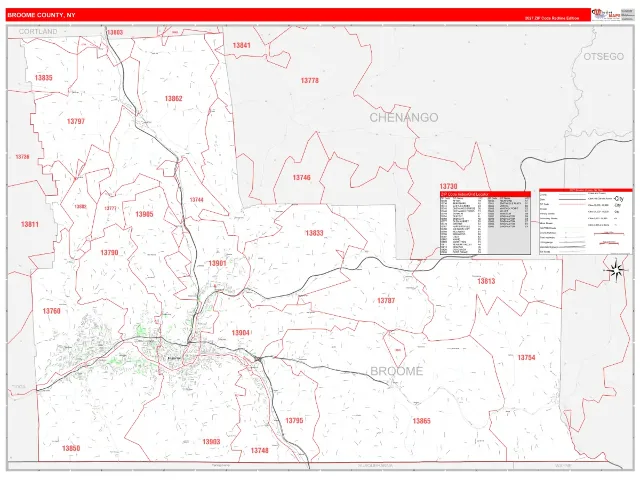Click ZIP code label 13746
The width and height of the screenshot is (640, 480).
point(302,178)
